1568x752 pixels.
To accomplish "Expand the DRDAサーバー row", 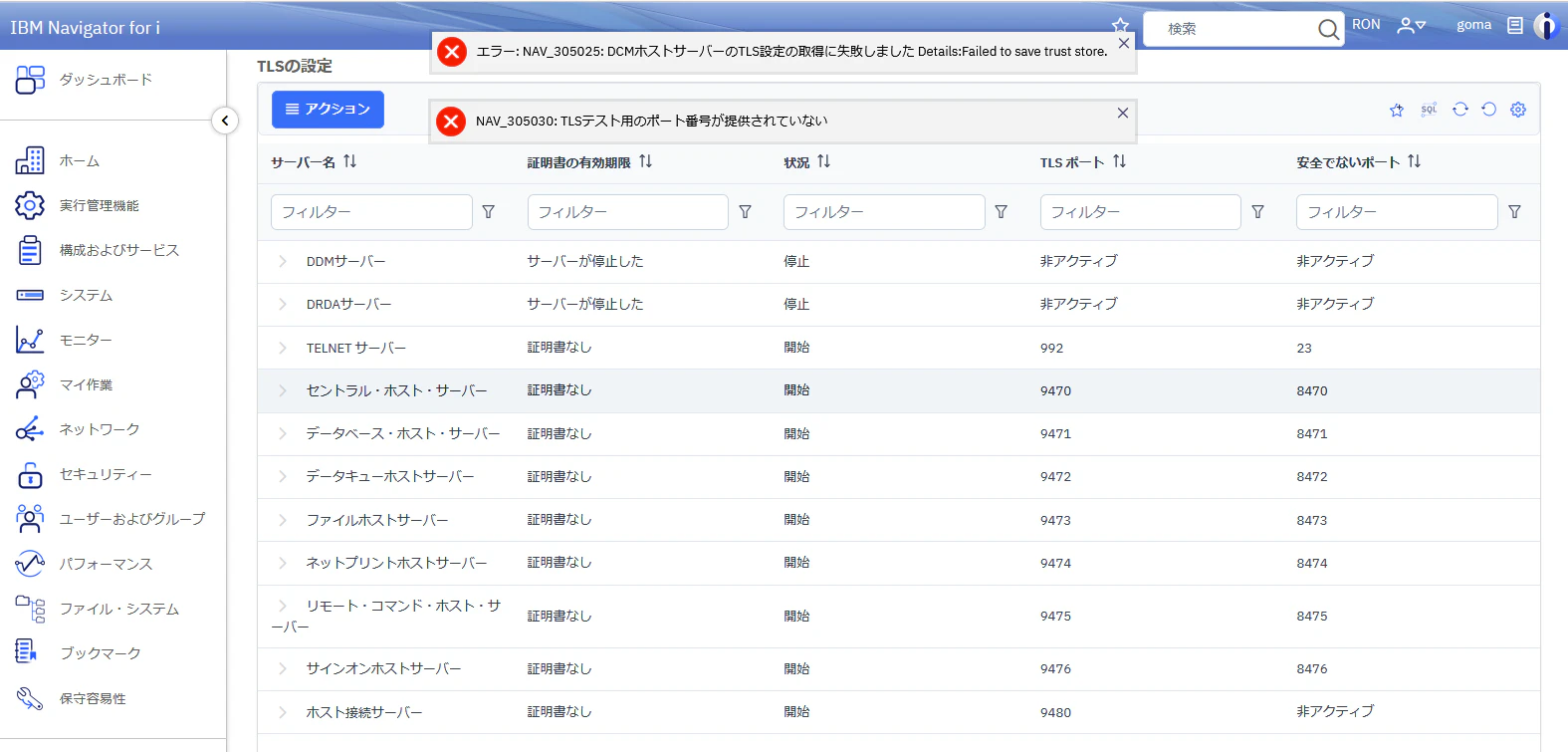I will pyautogui.click(x=283, y=304).
